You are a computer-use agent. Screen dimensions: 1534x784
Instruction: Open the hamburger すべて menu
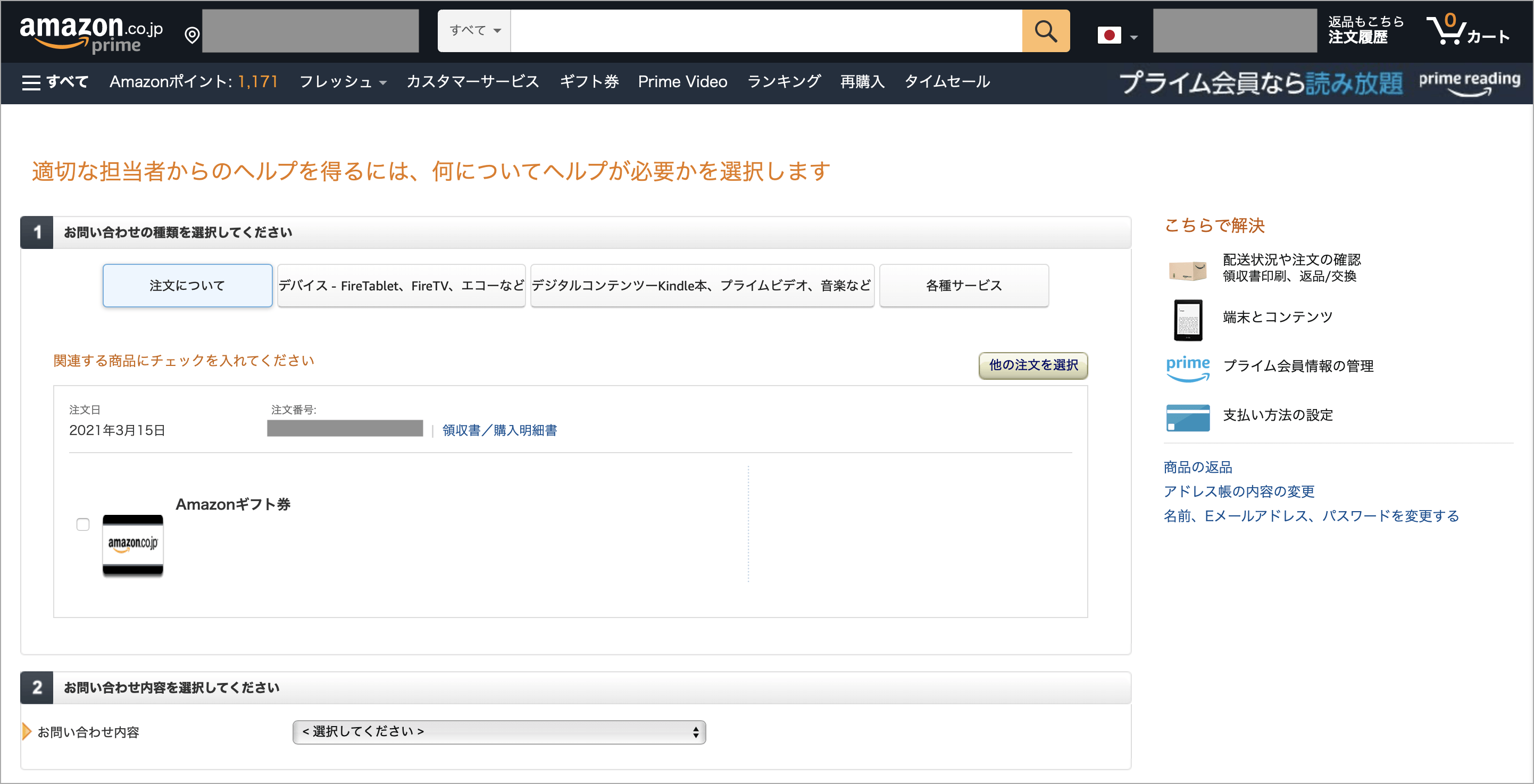[x=55, y=81]
